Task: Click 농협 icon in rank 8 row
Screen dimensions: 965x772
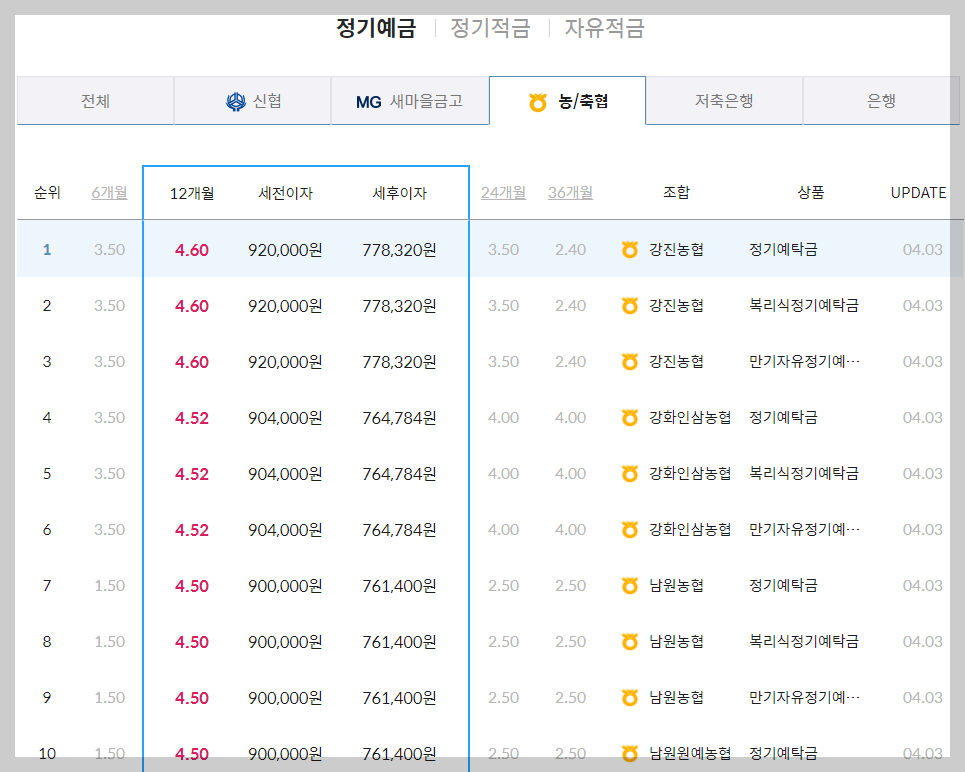Action: (630, 641)
